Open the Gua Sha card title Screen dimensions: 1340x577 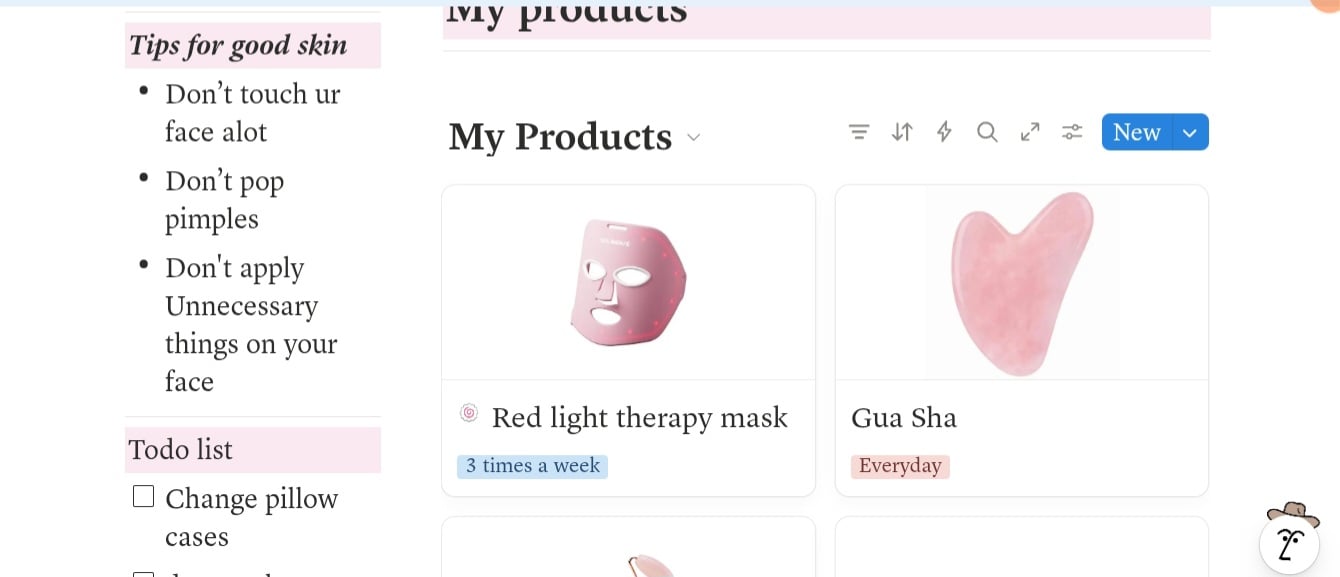904,417
